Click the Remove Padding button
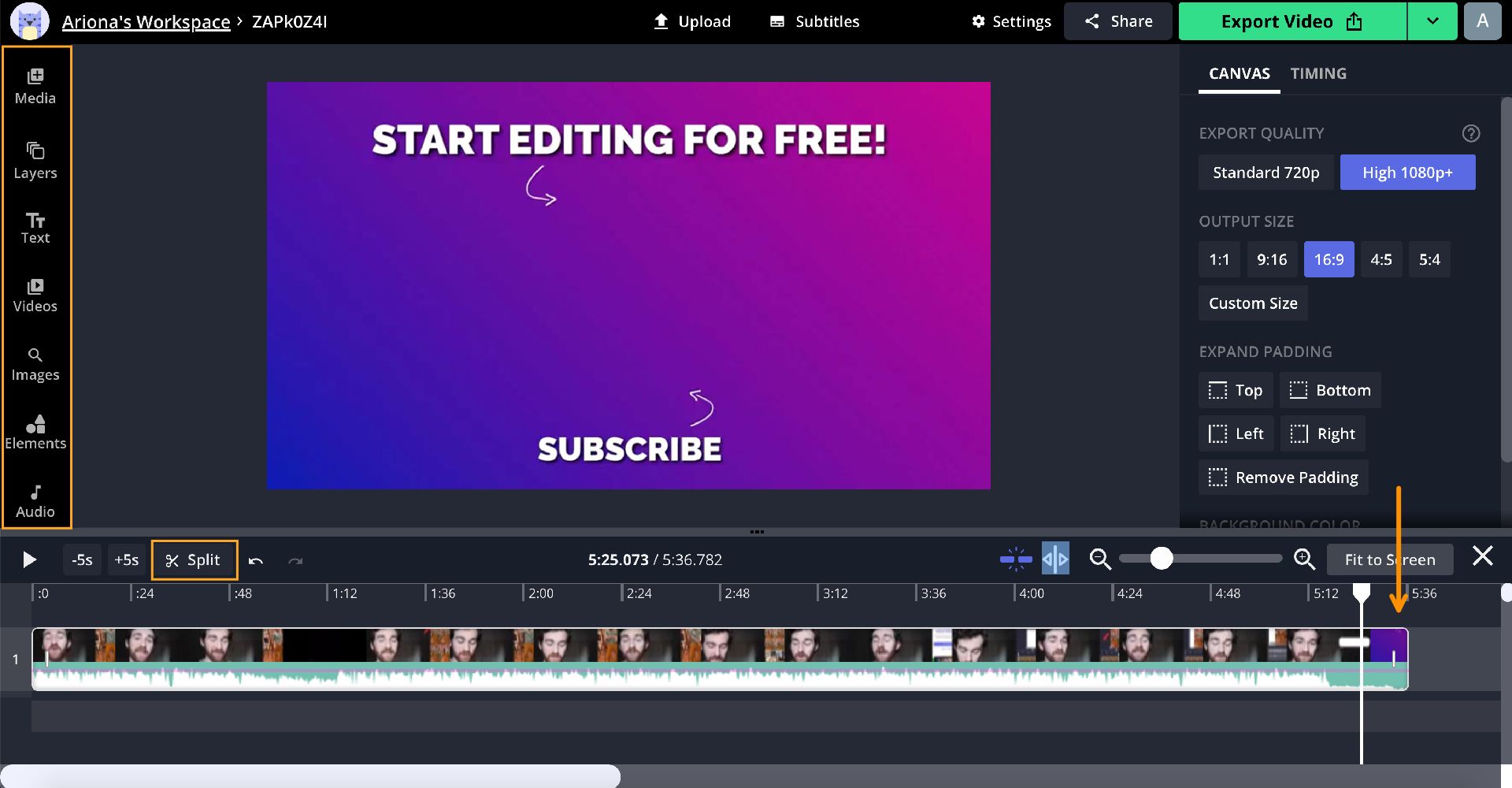 pyautogui.click(x=1283, y=478)
